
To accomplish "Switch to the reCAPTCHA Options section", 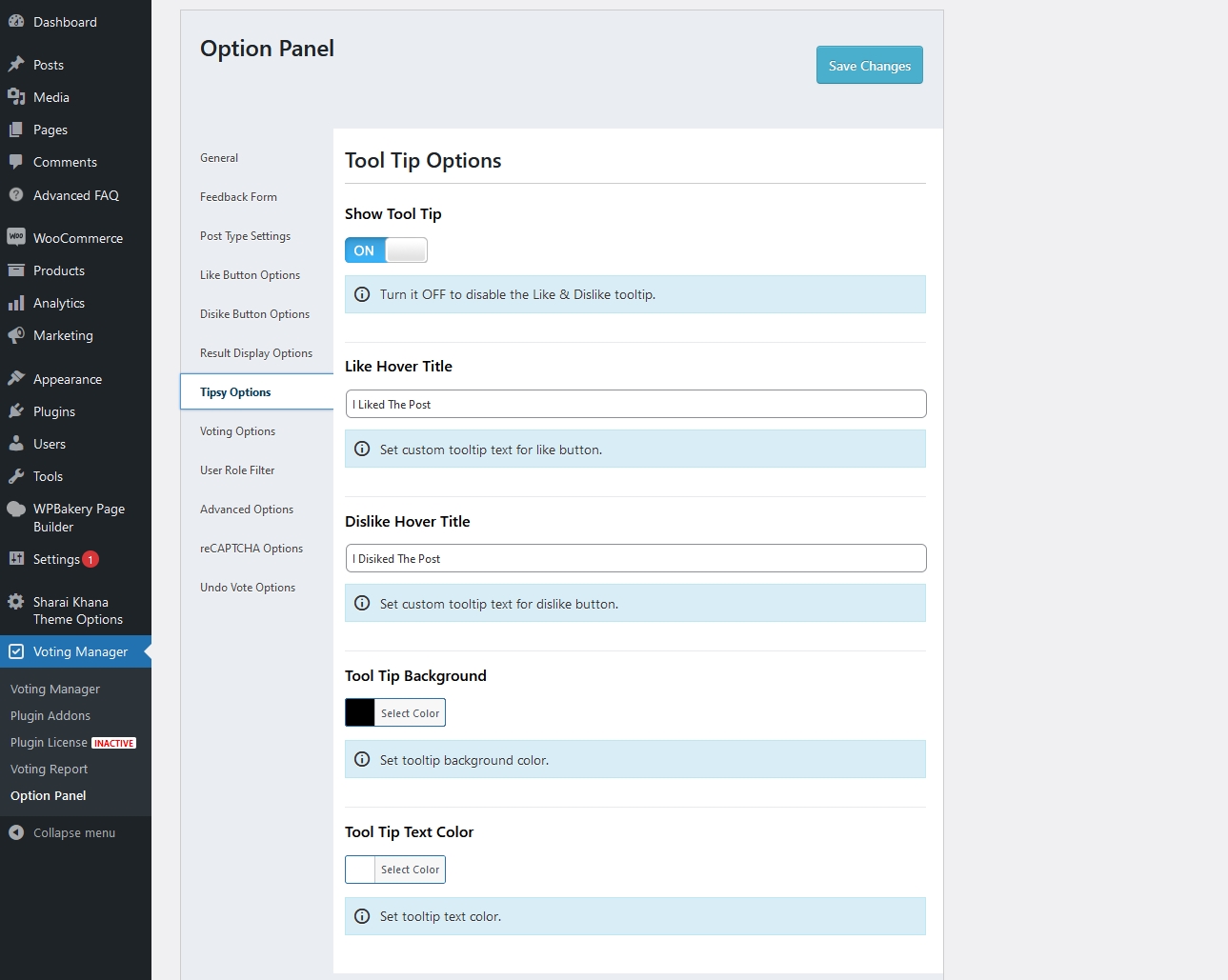I will point(251,548).
